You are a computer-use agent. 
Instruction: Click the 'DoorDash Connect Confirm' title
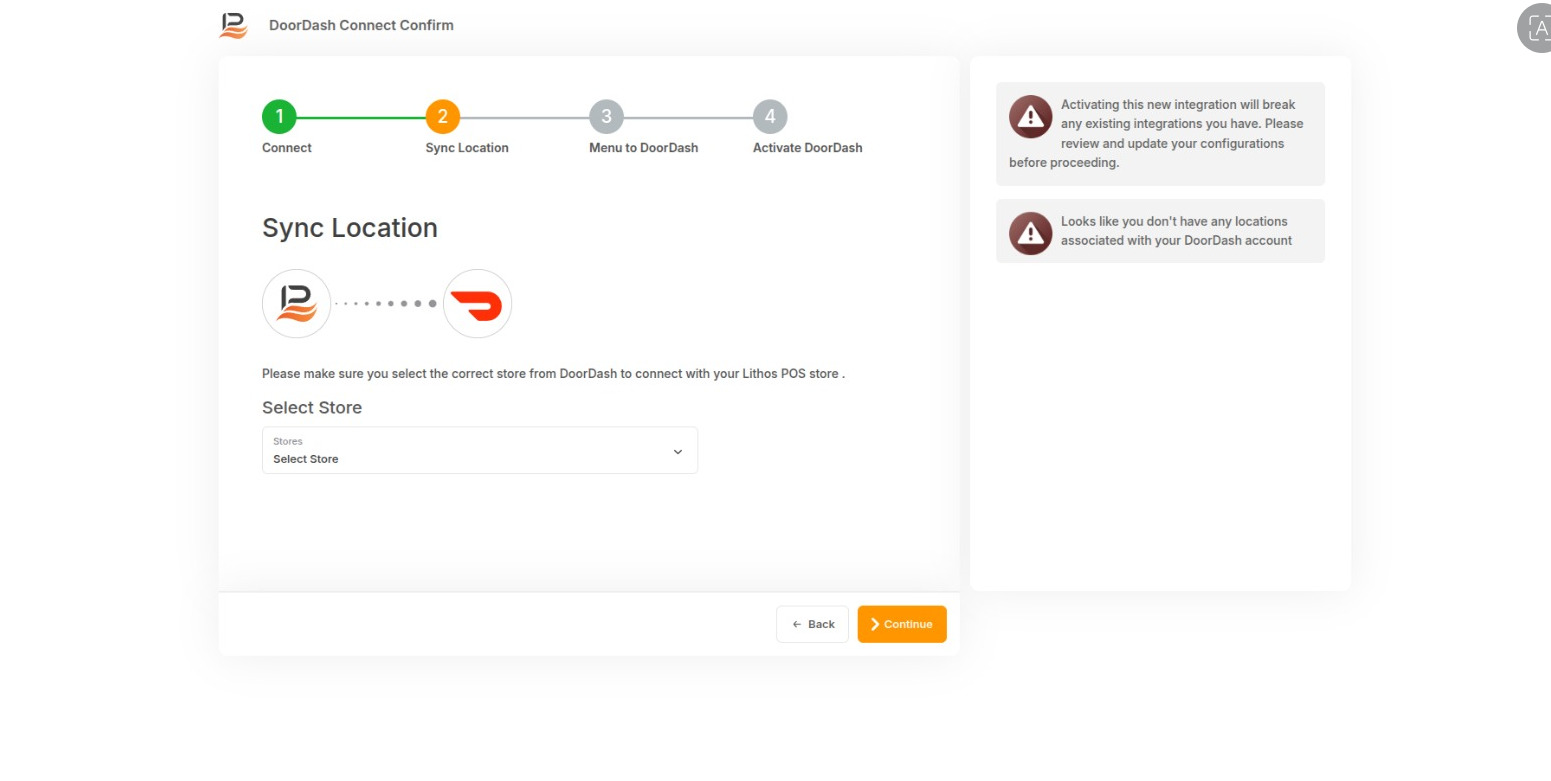(x=361, y=25)
